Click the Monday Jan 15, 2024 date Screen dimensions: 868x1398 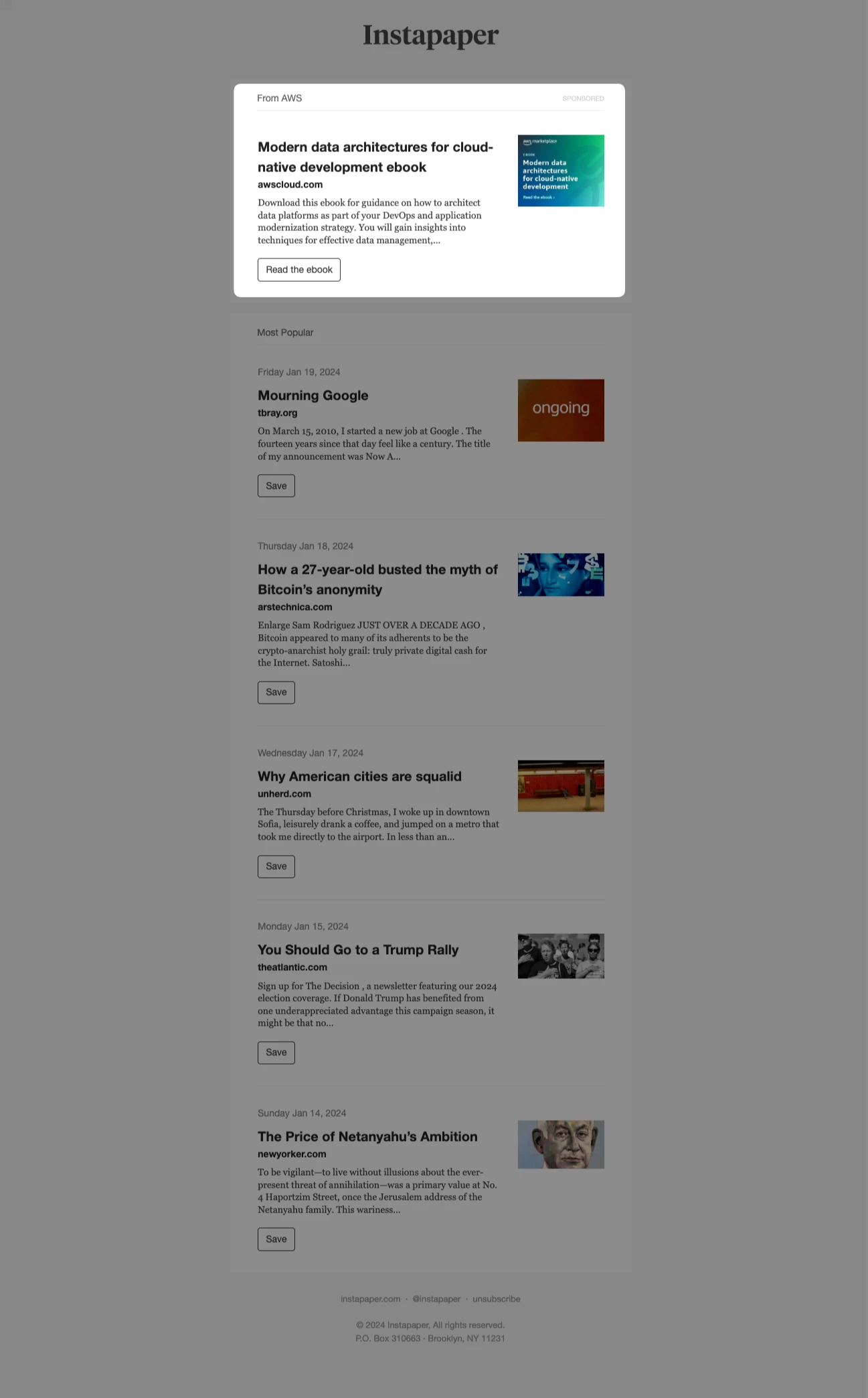click(303, 926)
